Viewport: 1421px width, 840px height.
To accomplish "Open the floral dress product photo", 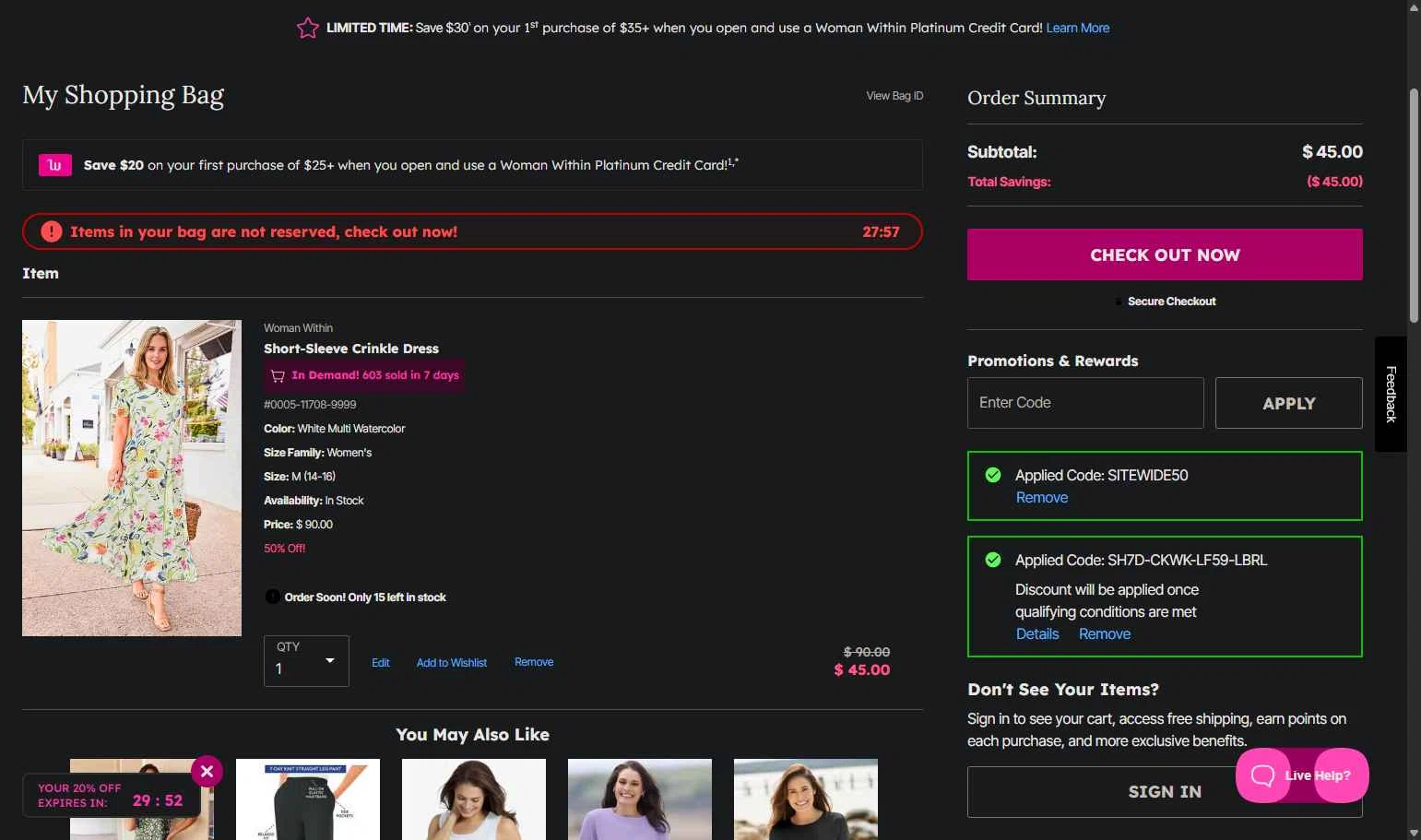I will [x=132, y=478].
